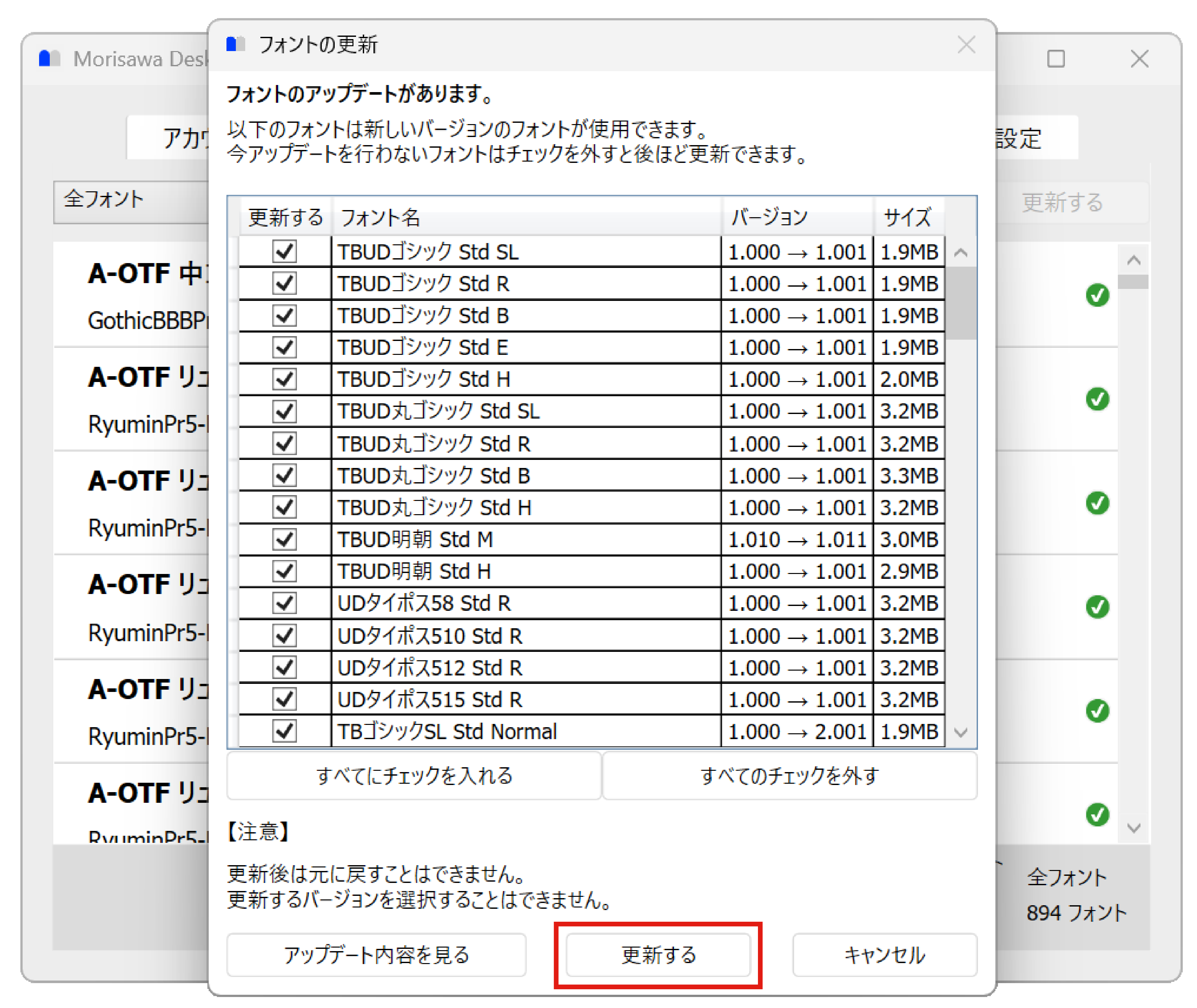
Task: Toggle checkbox for UDタイポス58 Std R
Action: pos(284,603)
